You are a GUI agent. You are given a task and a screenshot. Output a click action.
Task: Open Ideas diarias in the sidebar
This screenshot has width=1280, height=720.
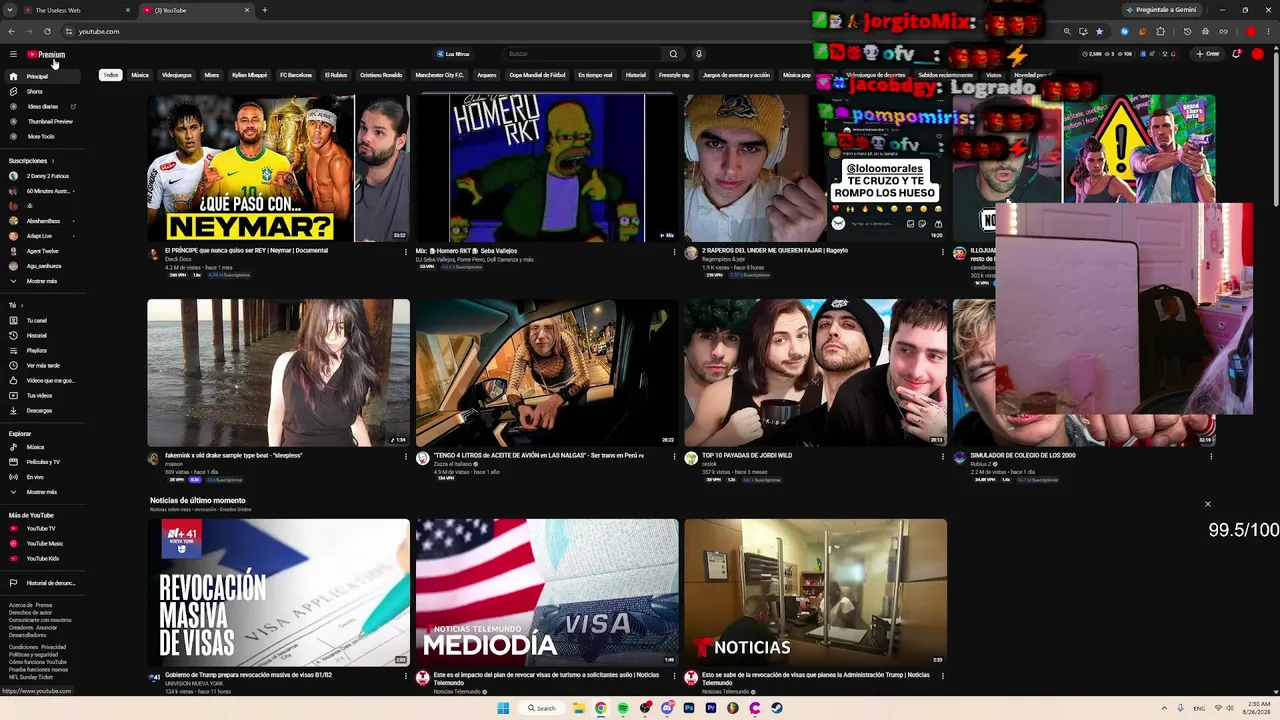42,106
